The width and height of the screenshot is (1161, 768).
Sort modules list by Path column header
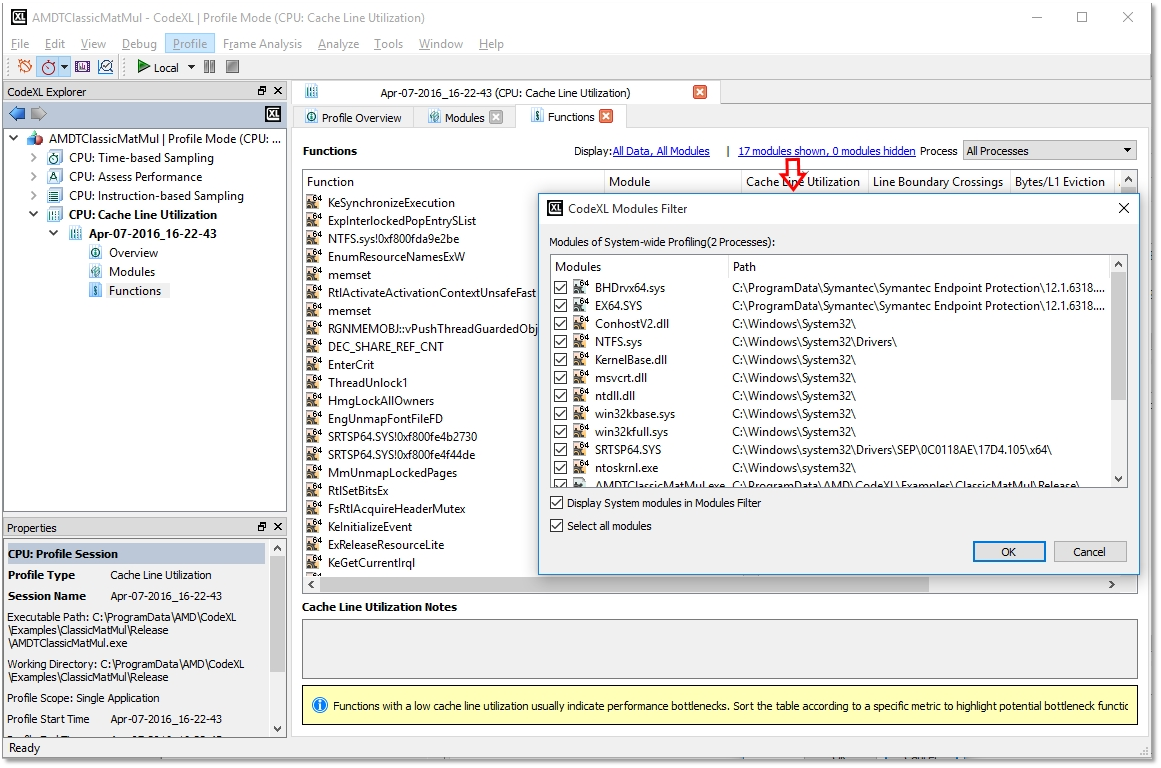tap(918, 267)
